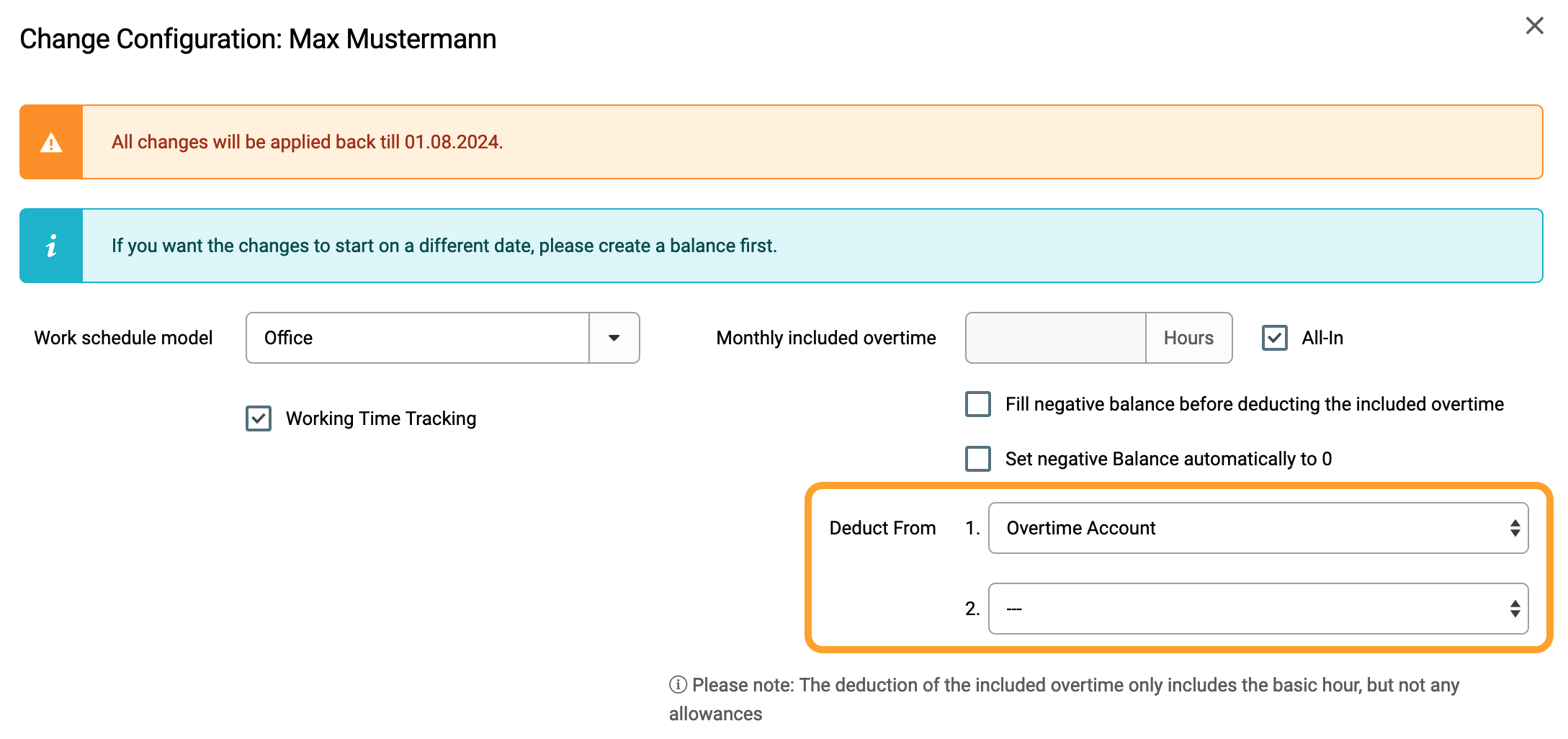Click the arrows on Overtime Account select
The image size is (1568, 739).
click(1515, 528)
